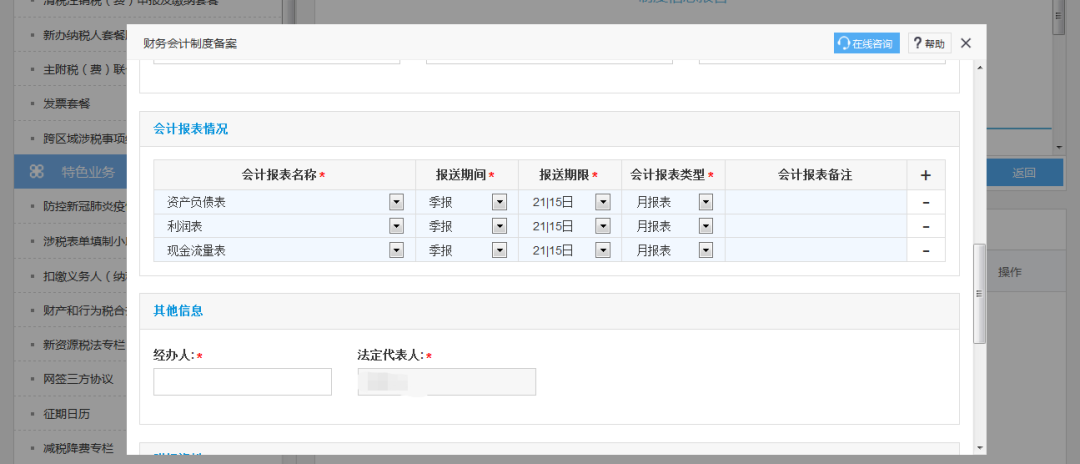This screenshot has width=1080, height=464.
Task: Click the 会计报表备注 column header
Action: 816,175
